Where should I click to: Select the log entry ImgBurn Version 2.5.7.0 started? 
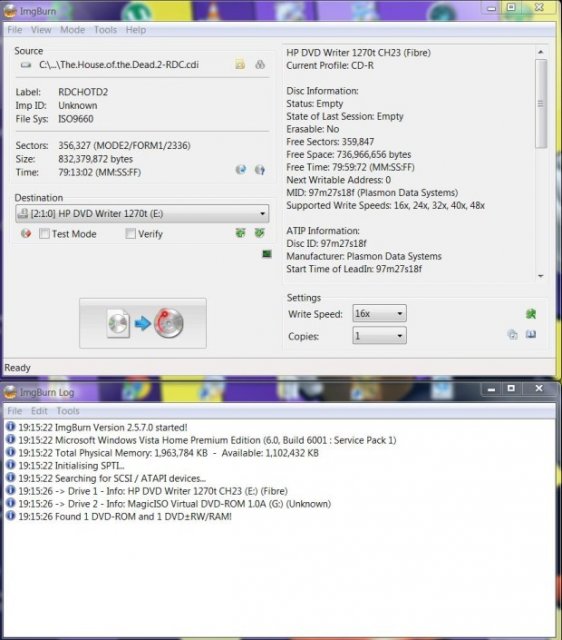(103, 427)
